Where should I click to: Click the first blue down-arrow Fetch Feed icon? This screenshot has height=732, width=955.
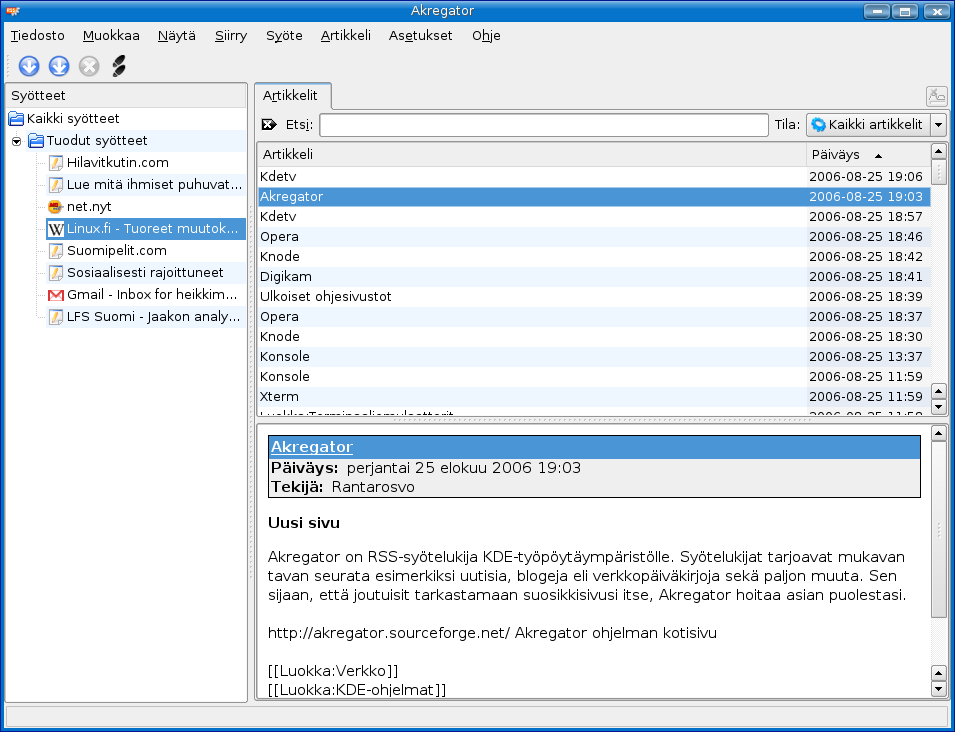29,66
